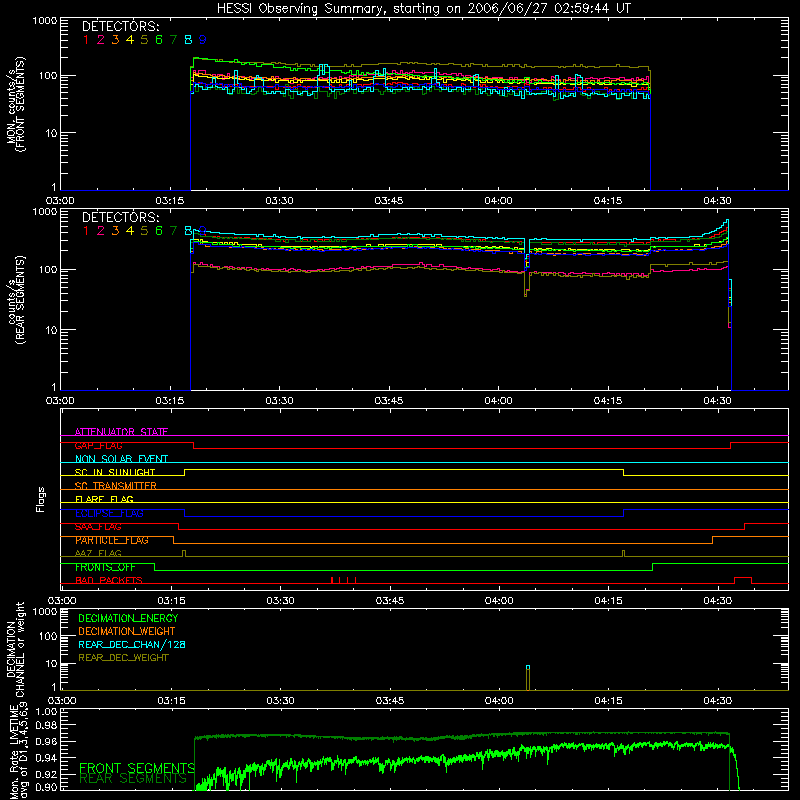
Task: Click the decimation spike near 04:04
Action: (x=528, y=678)
